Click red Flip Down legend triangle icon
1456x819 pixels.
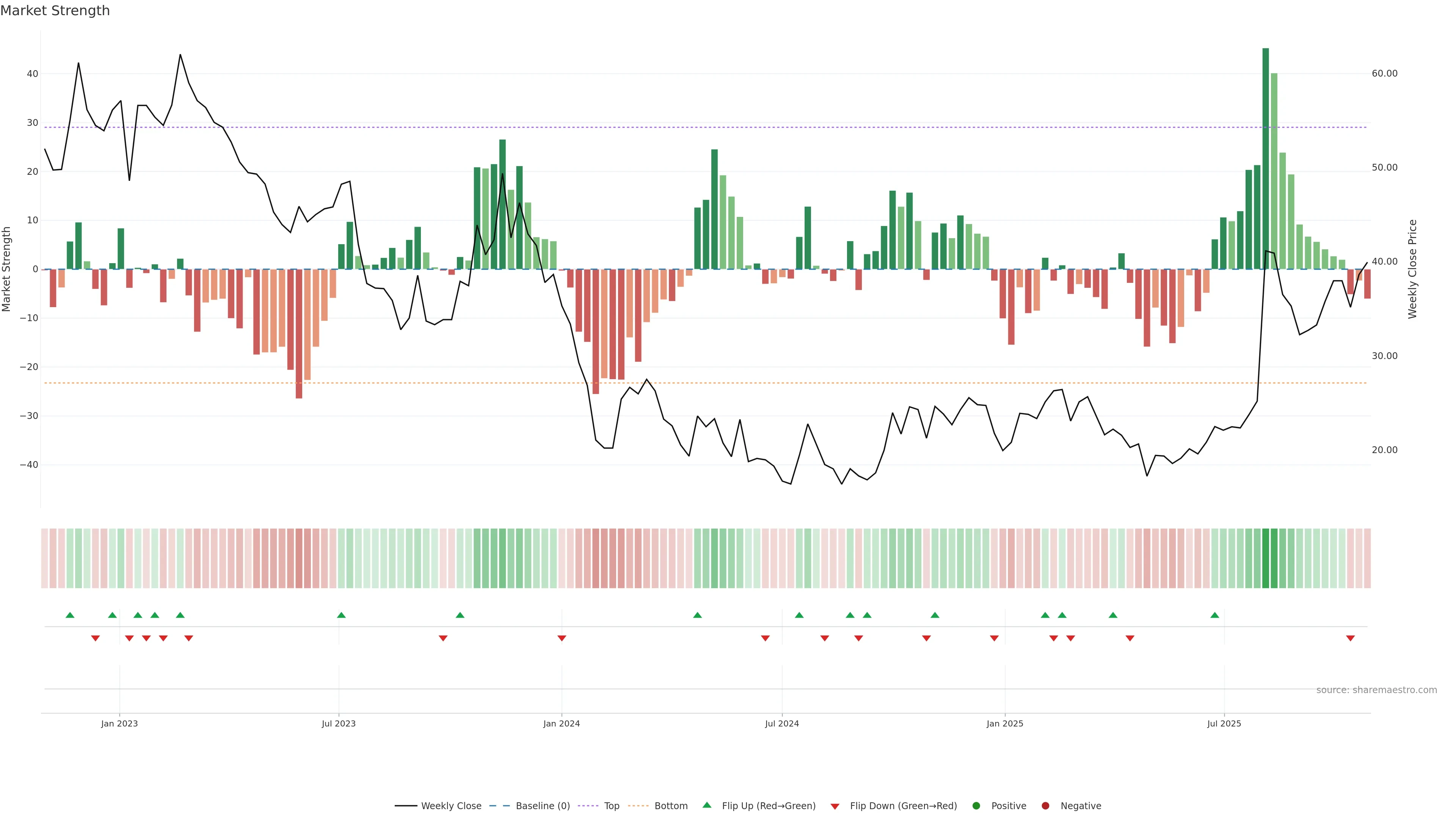(835, 806)
